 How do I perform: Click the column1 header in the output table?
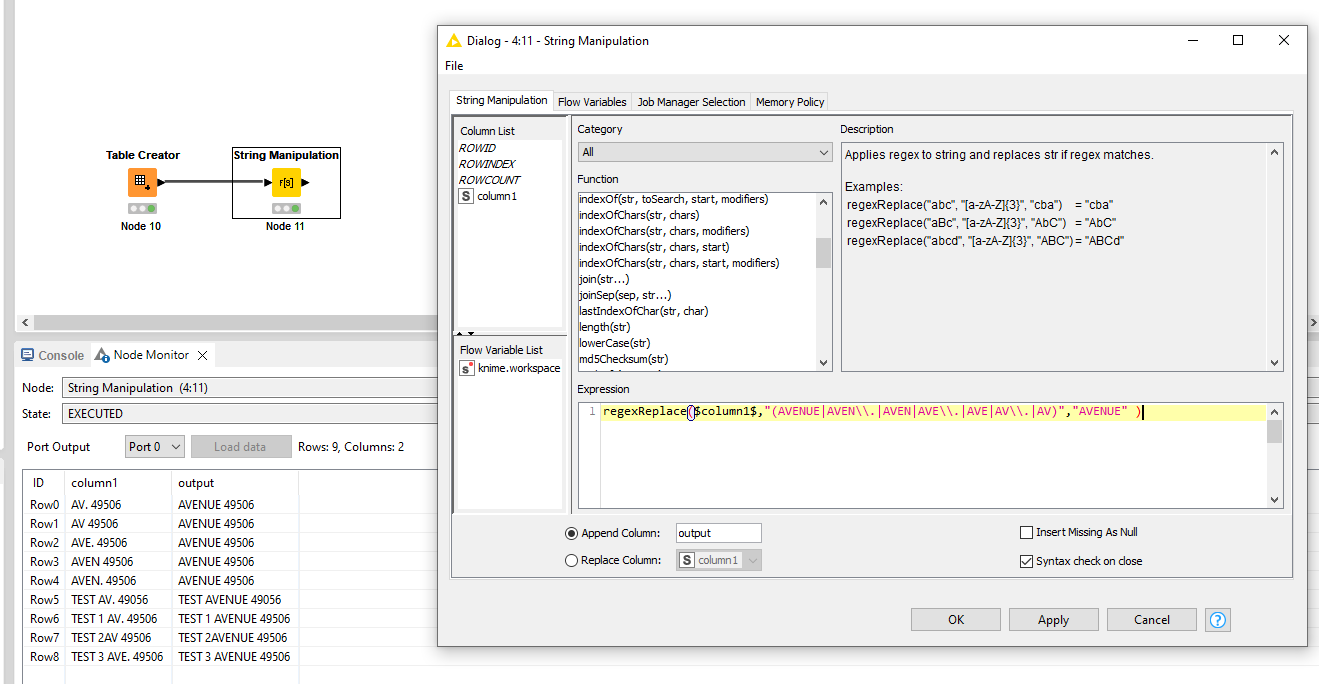pos(118,483)
